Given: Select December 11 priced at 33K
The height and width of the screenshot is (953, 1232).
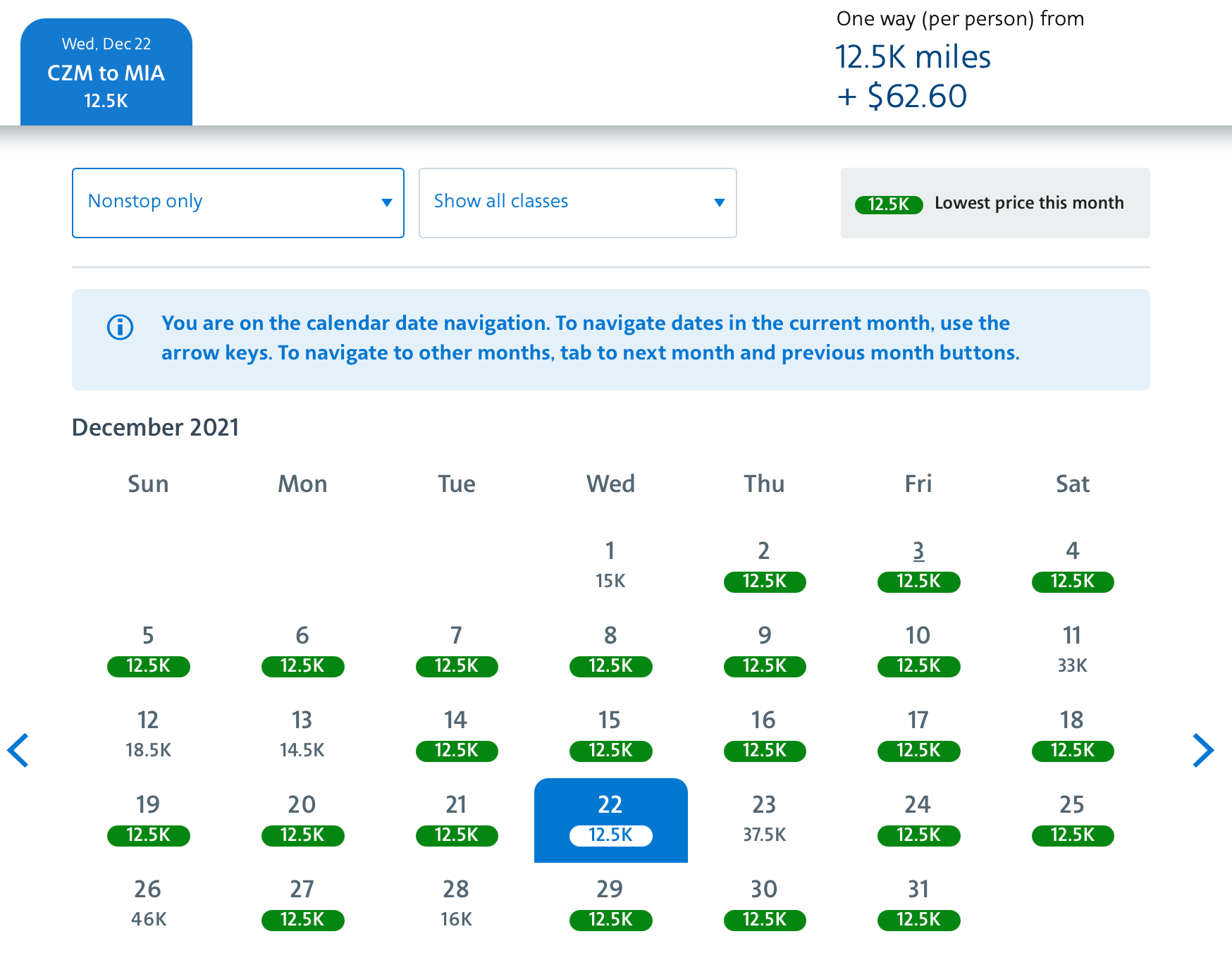Looking at the screenshot, I should 1072,651.
